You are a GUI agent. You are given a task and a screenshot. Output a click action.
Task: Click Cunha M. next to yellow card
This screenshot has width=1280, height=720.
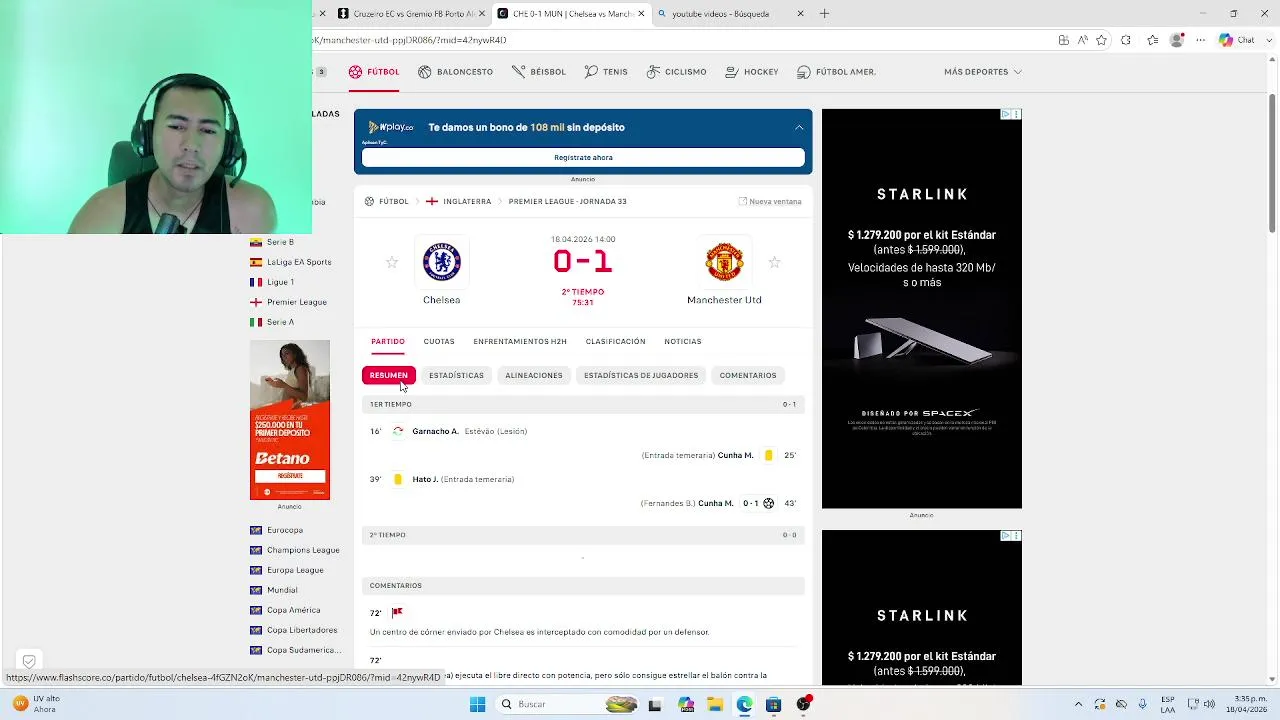pyautogui.click(x=735, y=455)
